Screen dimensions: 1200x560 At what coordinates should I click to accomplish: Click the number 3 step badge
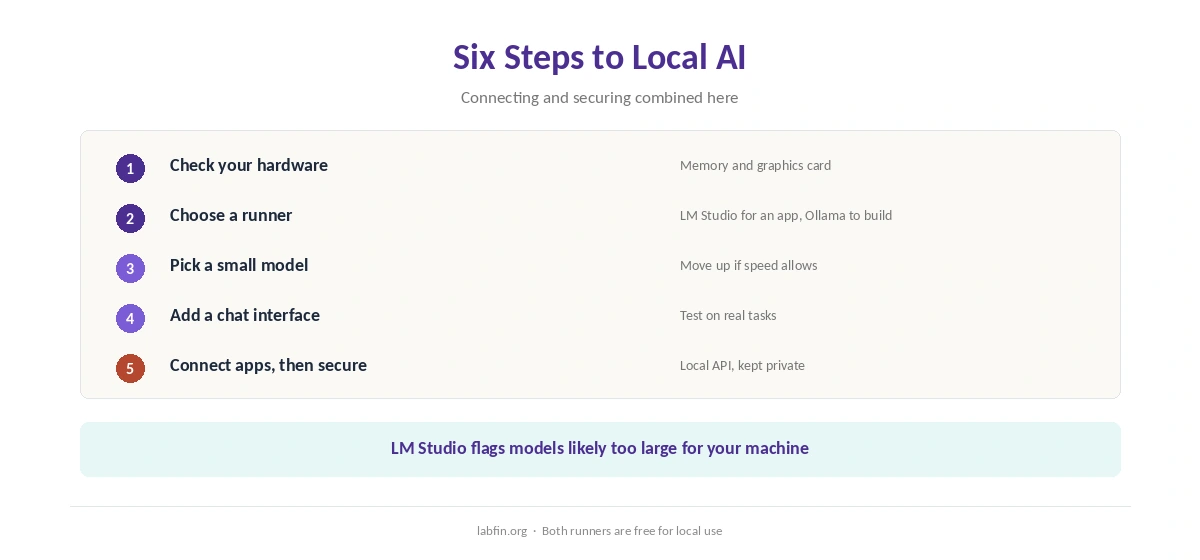click(130, 268)
